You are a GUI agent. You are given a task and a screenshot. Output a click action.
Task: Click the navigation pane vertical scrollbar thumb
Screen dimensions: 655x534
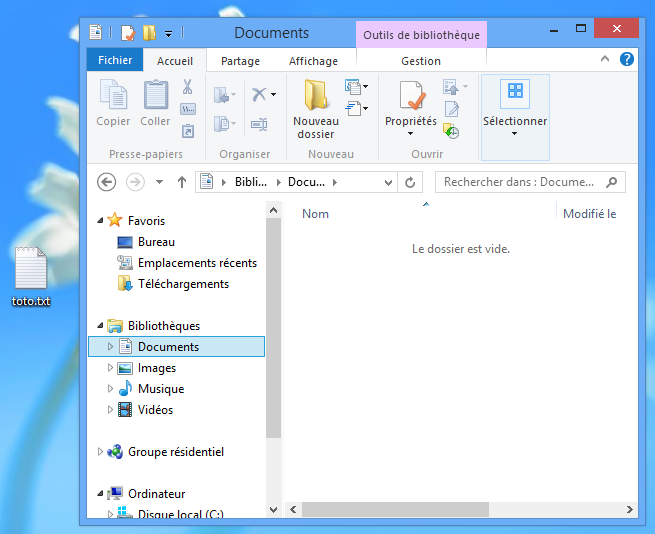click(274, 328)
